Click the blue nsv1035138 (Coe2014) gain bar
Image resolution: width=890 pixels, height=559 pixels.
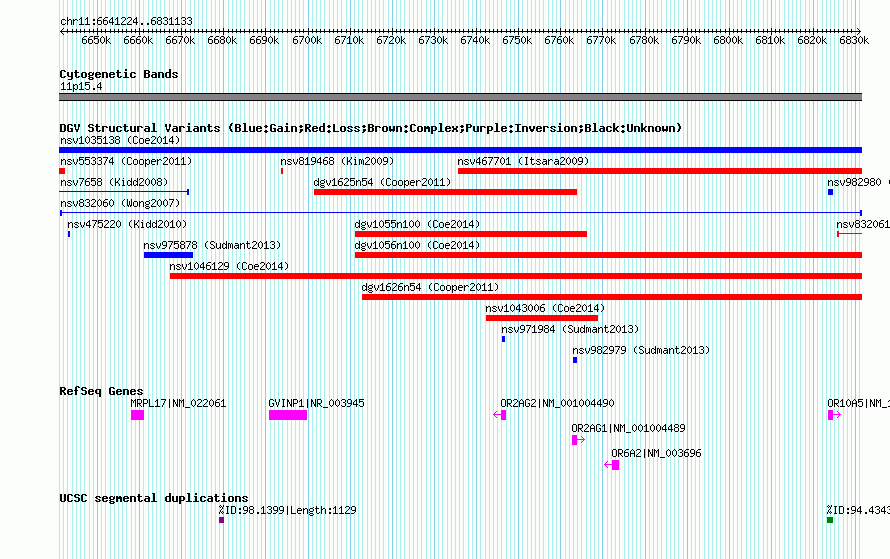[x=460, y=150]
